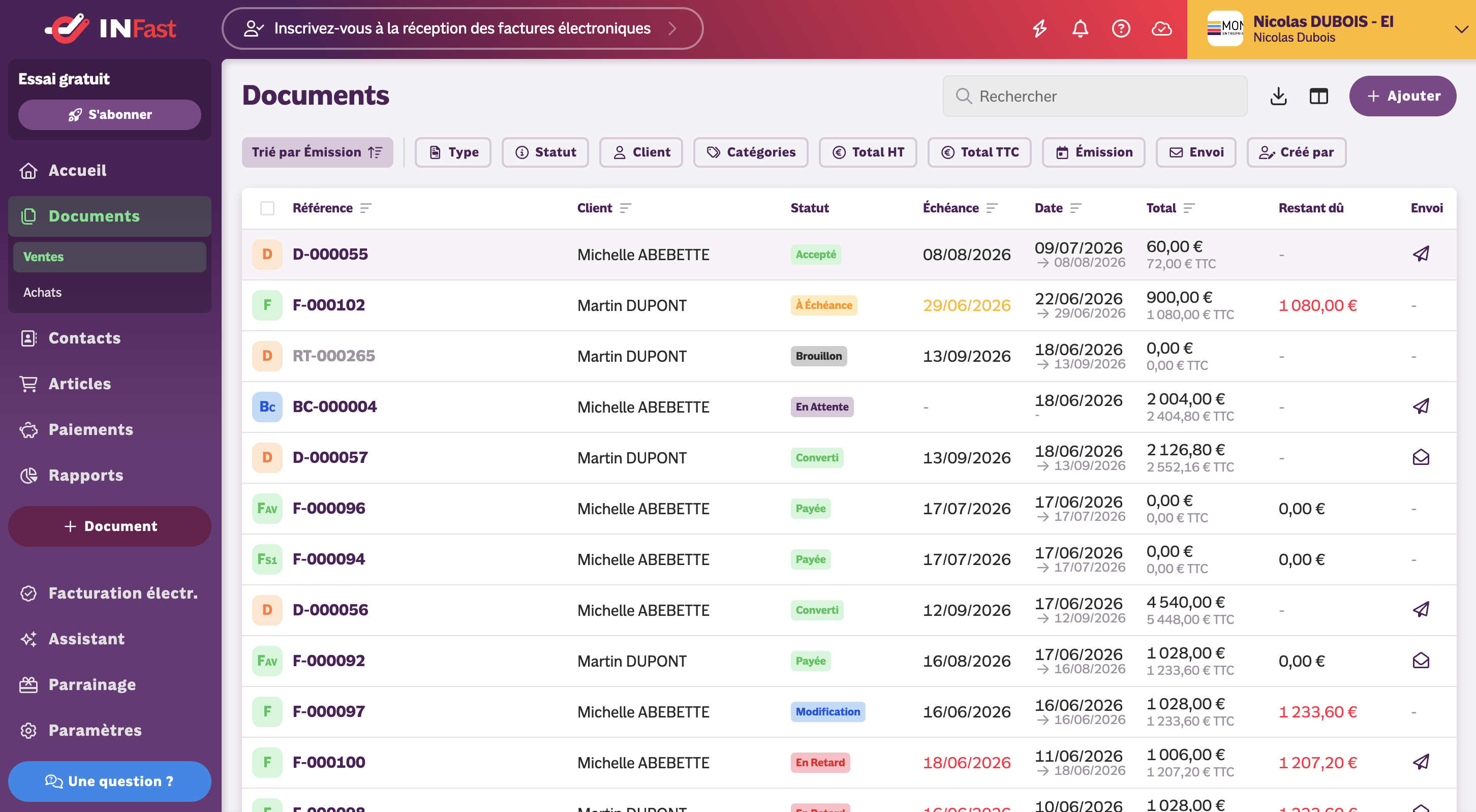Click the lightning bolt quick actions icon
Image resolution: width=1476 pixels, height=812 pixels.
tap(1040, 28)
